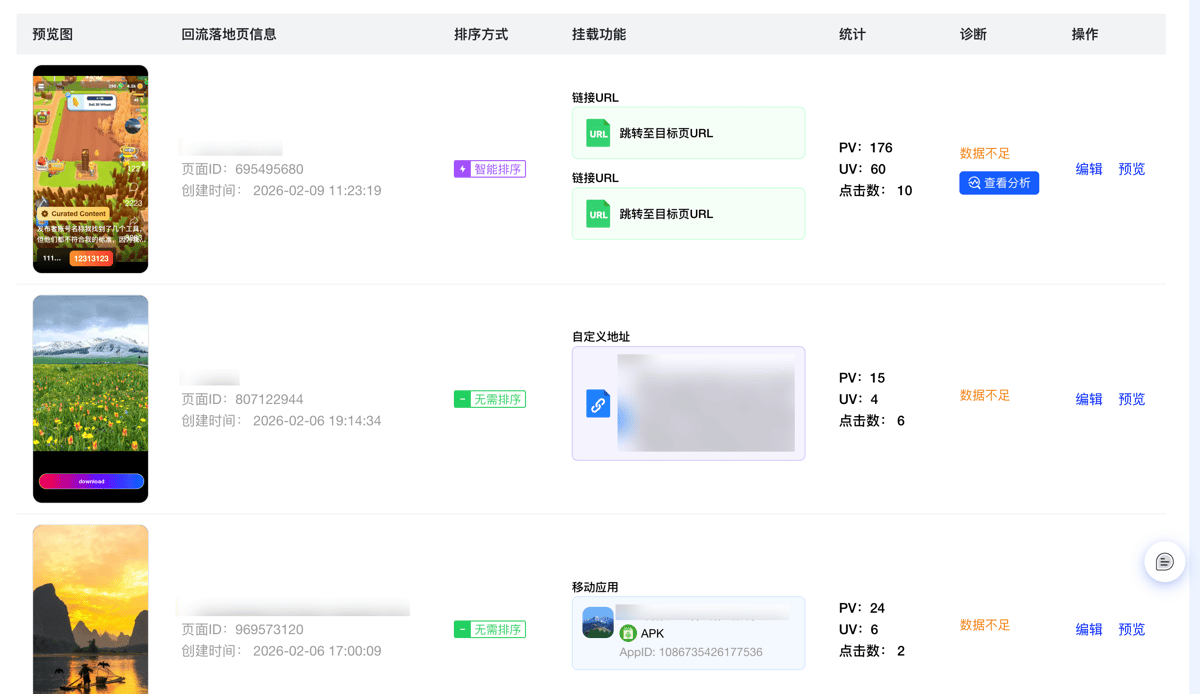Click 数据不足 in the 969573120 row

click(x=985, y=624)
